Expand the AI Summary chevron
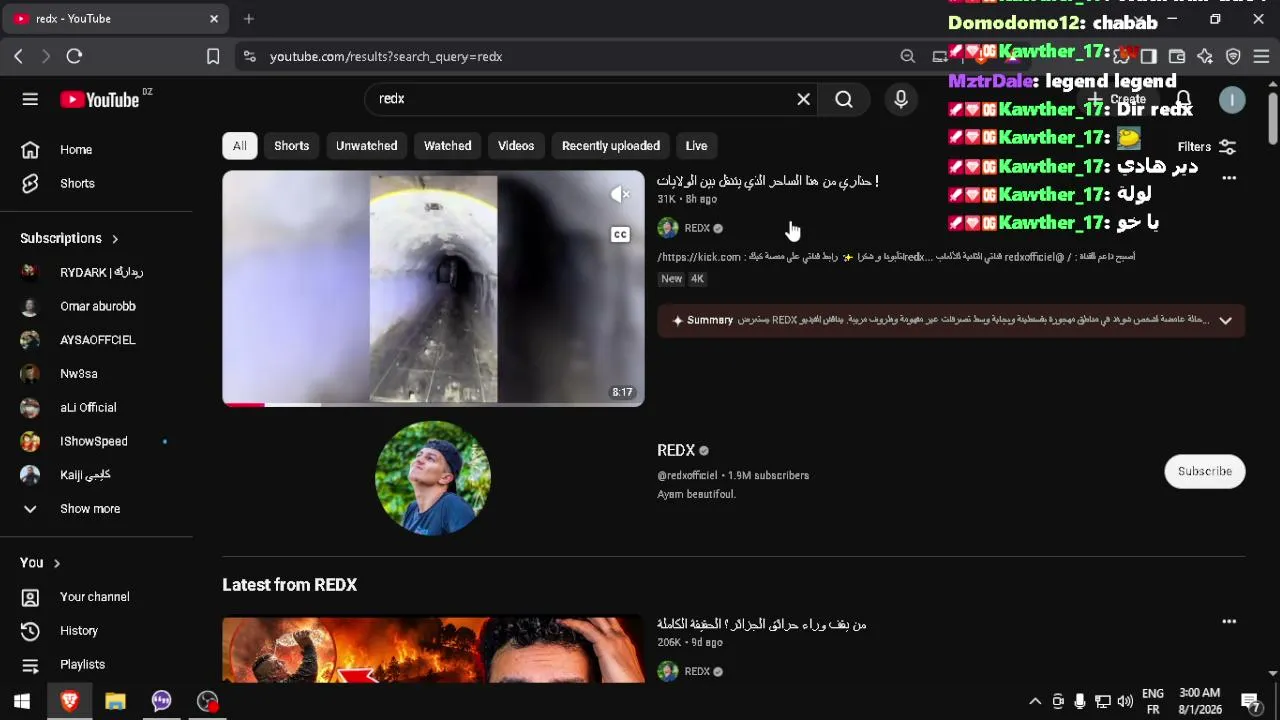 [1225, 321]
